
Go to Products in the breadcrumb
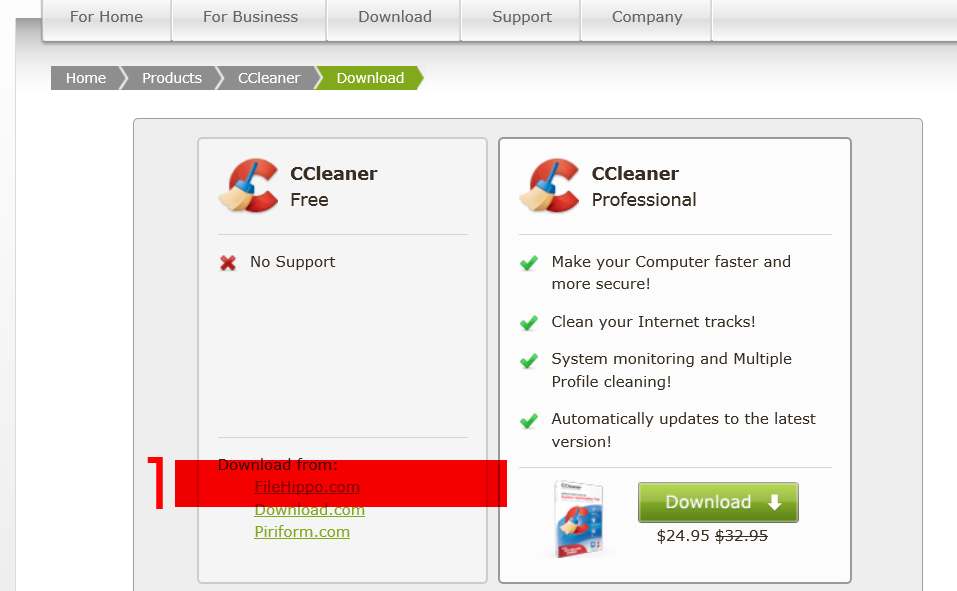point(172,78)
